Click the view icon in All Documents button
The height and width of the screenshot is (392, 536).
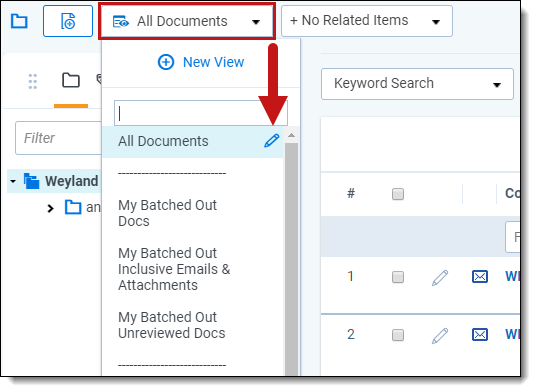click(121, 22)
